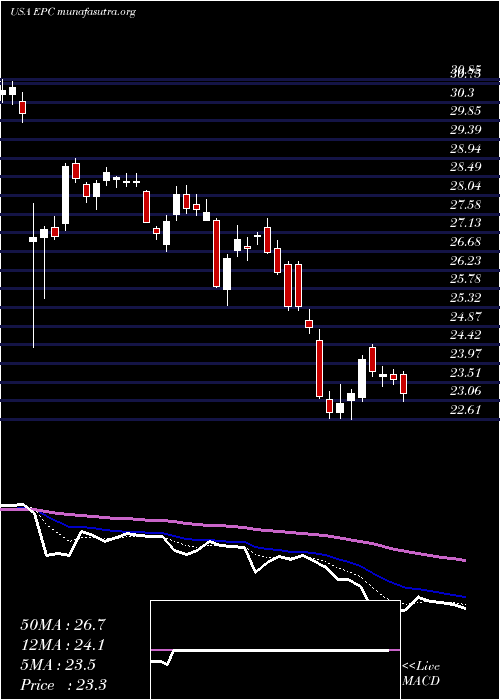Select the 26.68 price axis label
Viewport: 500px width, 700px height.
(x=466, y=242)
